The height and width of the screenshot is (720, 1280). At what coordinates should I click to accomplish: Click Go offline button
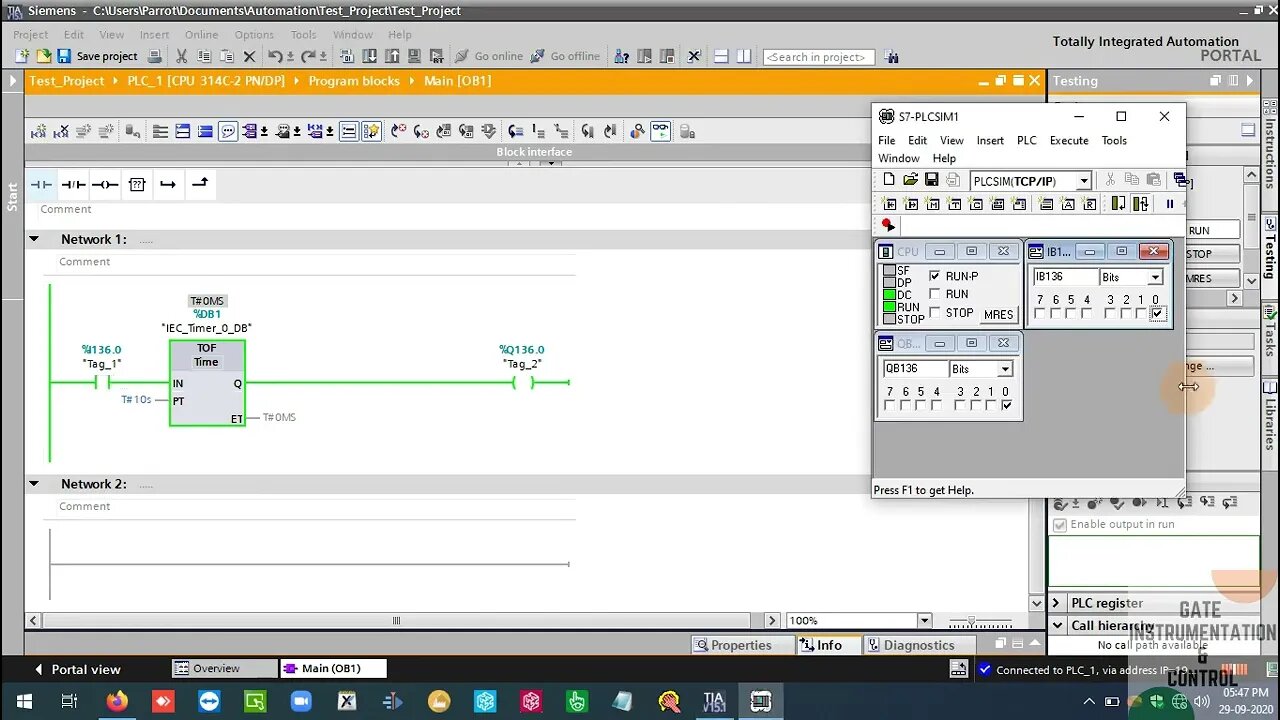click(x=565, y=56)
